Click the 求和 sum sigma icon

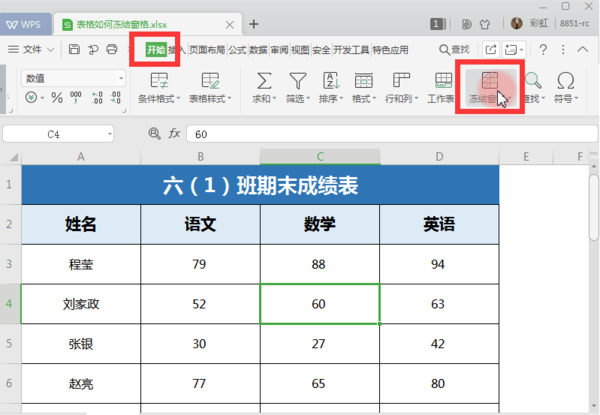(x=265, y=82)
